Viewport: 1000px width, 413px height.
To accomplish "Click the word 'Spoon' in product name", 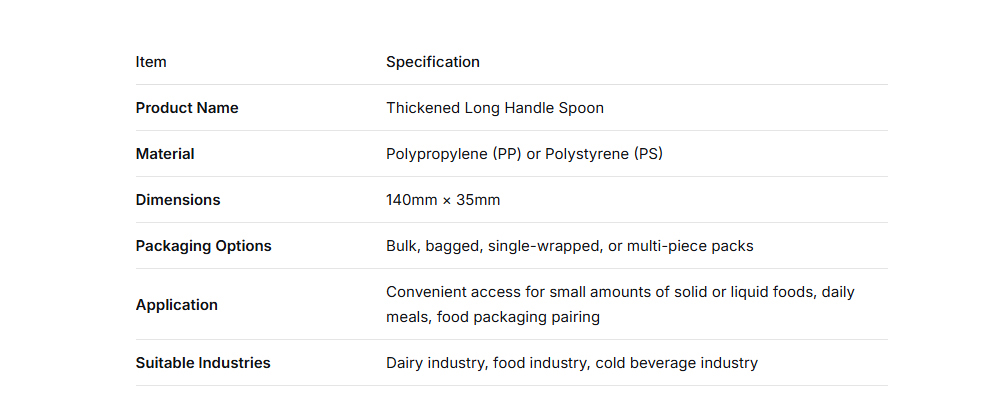I will point(582,108).
